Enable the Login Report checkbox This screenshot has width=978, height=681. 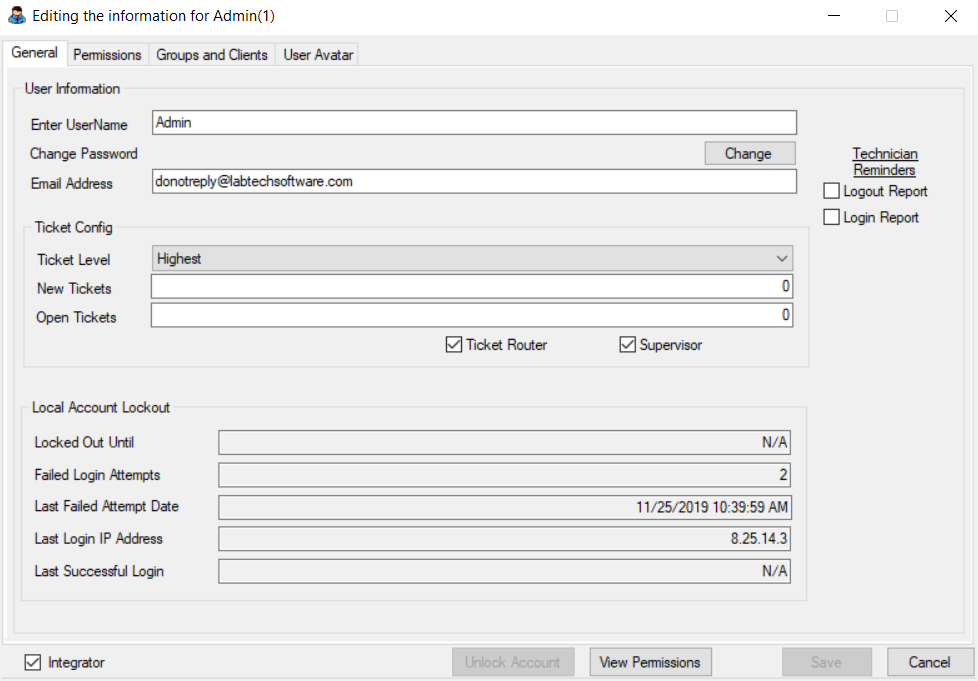pos(831,216)
